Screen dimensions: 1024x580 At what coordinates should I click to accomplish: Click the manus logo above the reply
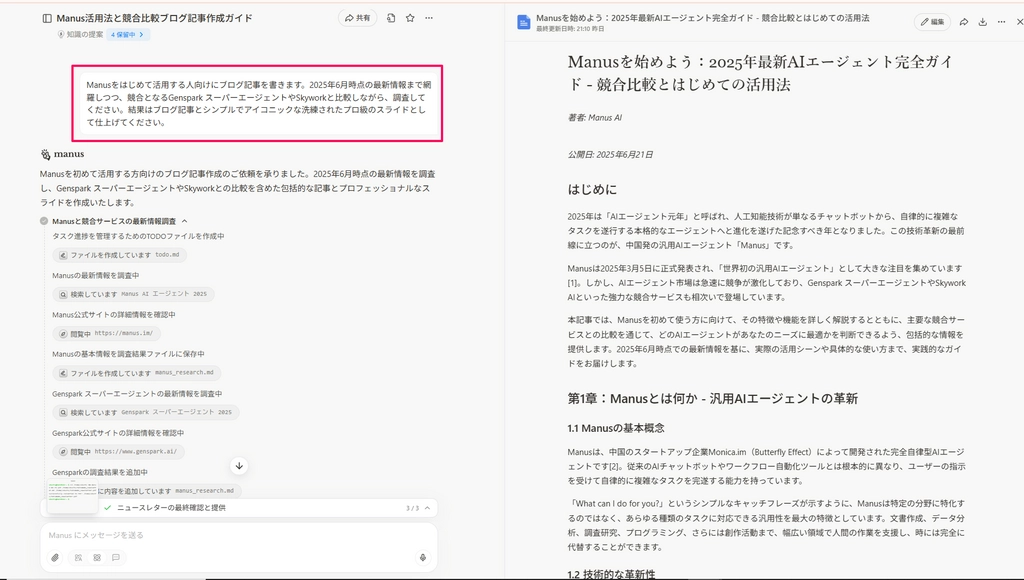point(63,154)
